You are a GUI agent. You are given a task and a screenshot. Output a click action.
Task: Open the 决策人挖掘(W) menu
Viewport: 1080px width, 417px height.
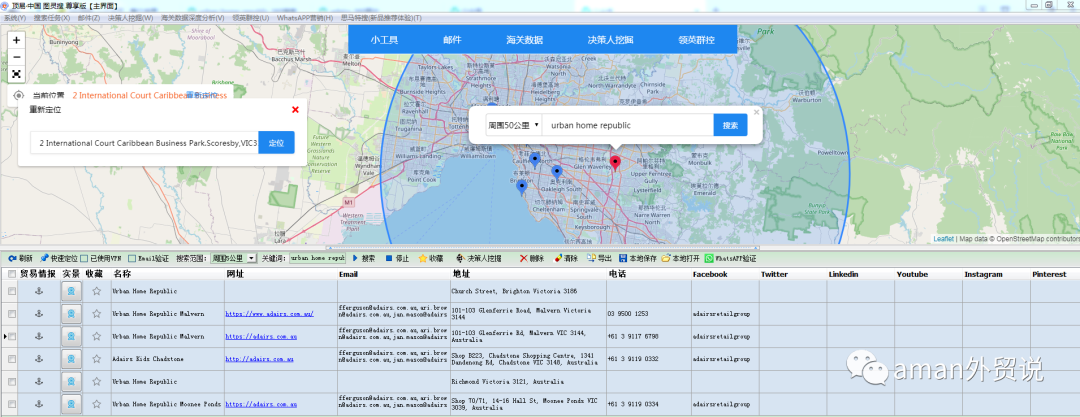pos(130,17)
